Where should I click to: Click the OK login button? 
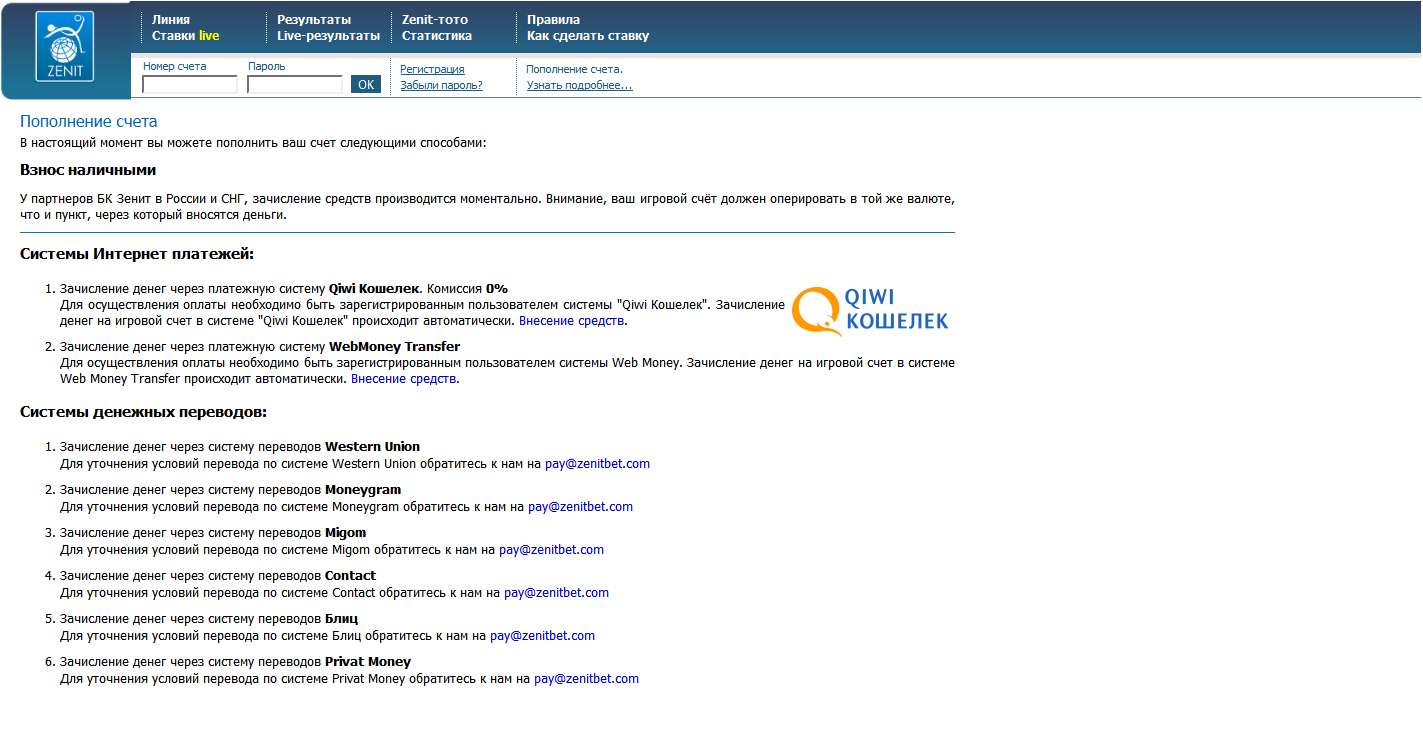(366, 85)
